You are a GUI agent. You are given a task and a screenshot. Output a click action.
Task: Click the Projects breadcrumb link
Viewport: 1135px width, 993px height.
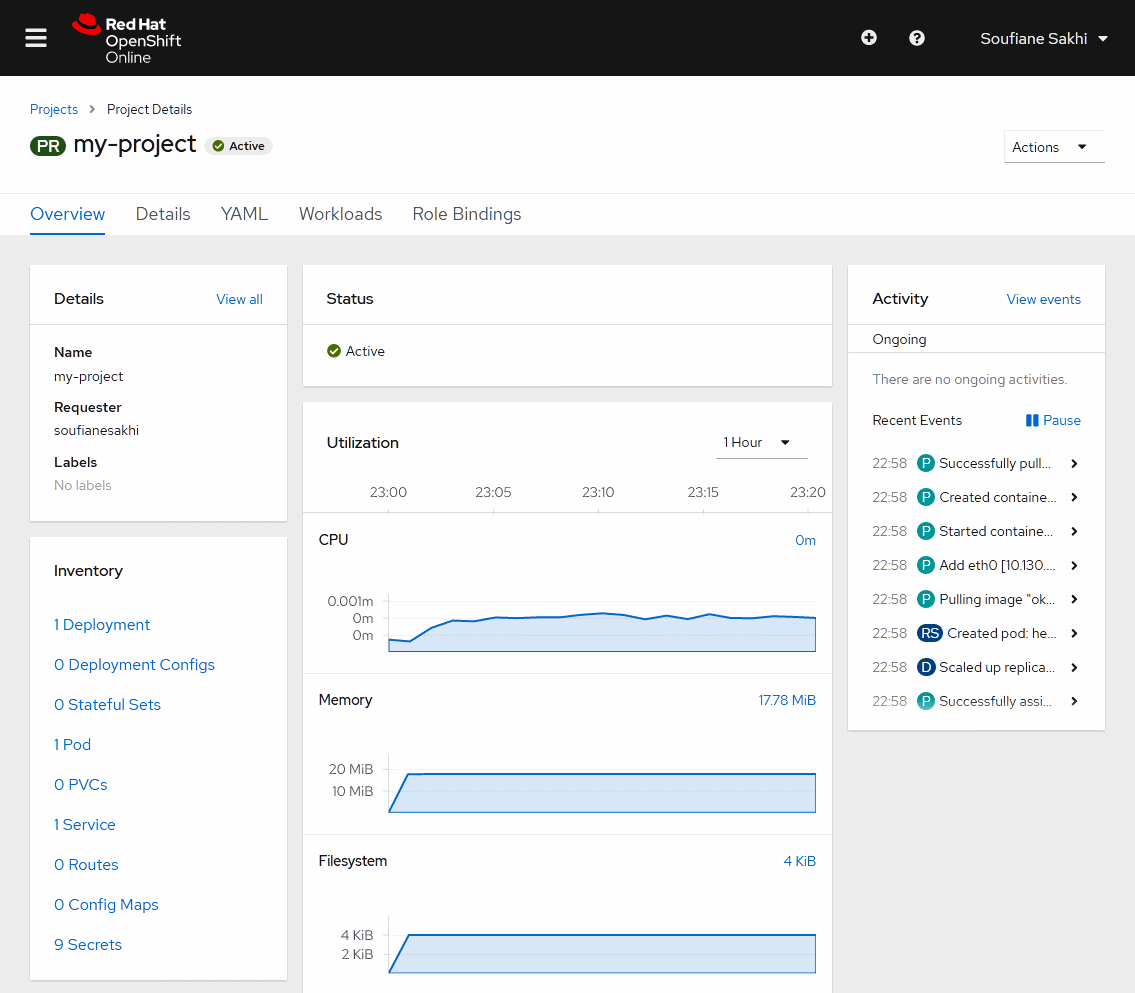click(x=54, y=109)
